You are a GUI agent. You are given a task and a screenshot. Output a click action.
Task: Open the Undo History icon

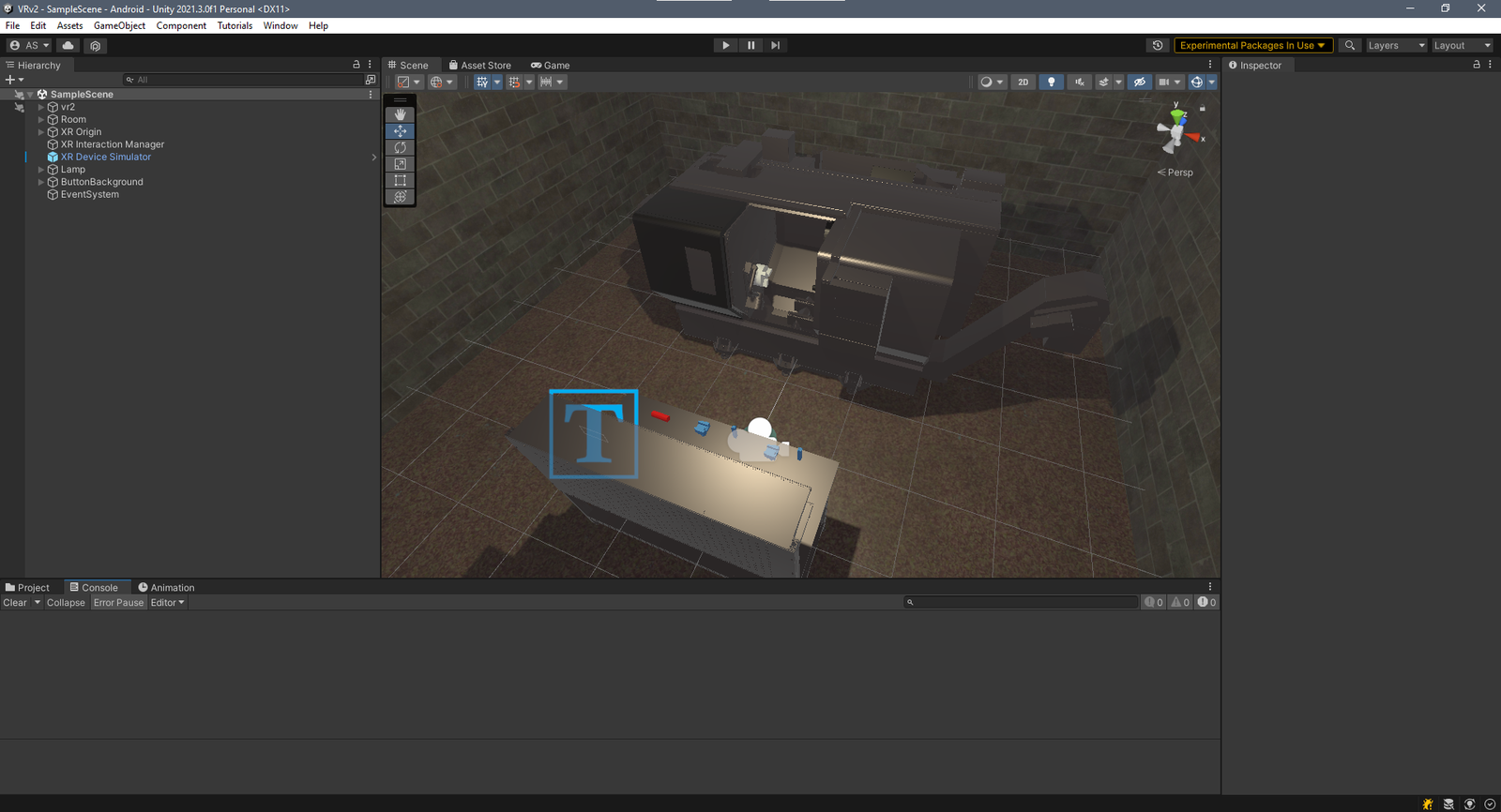1158,45
